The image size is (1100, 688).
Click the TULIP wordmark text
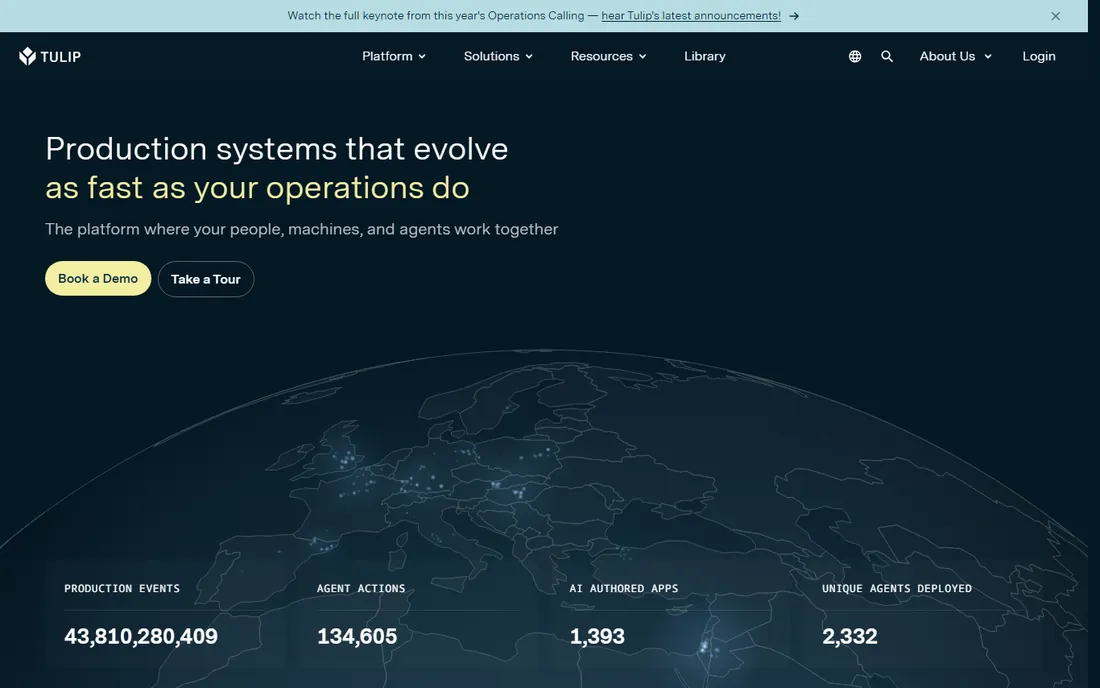[x=60, y=57]
